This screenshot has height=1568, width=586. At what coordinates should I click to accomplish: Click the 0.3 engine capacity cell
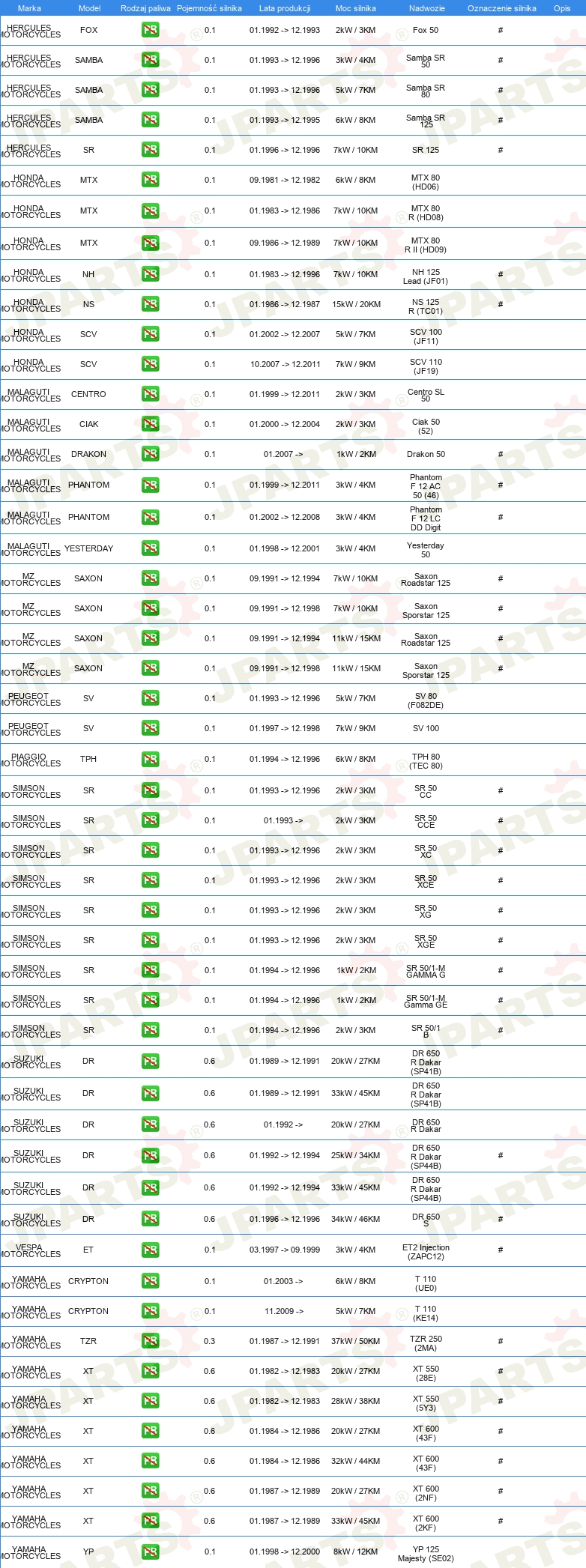tap(209, 1341)
